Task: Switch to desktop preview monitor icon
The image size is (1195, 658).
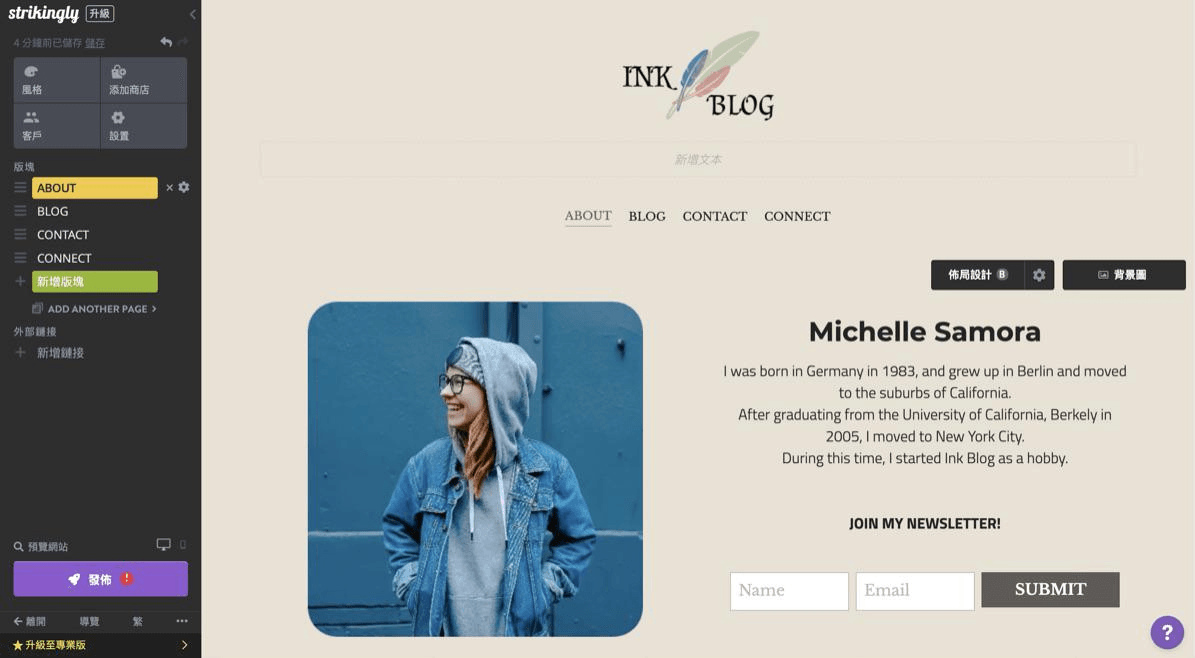Action: click(163, 544)
